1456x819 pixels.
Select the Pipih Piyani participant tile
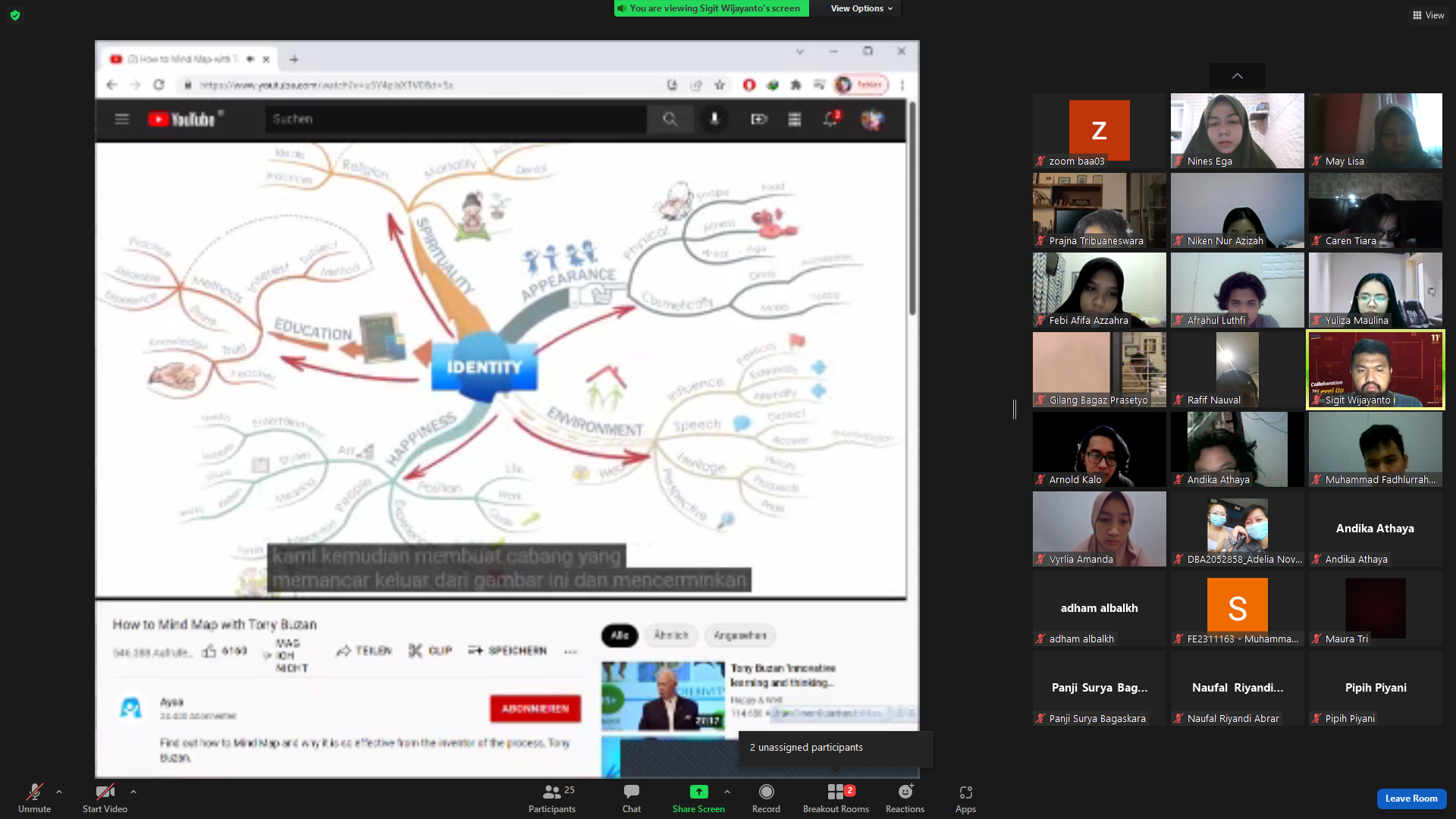[x=1376, y=688]
